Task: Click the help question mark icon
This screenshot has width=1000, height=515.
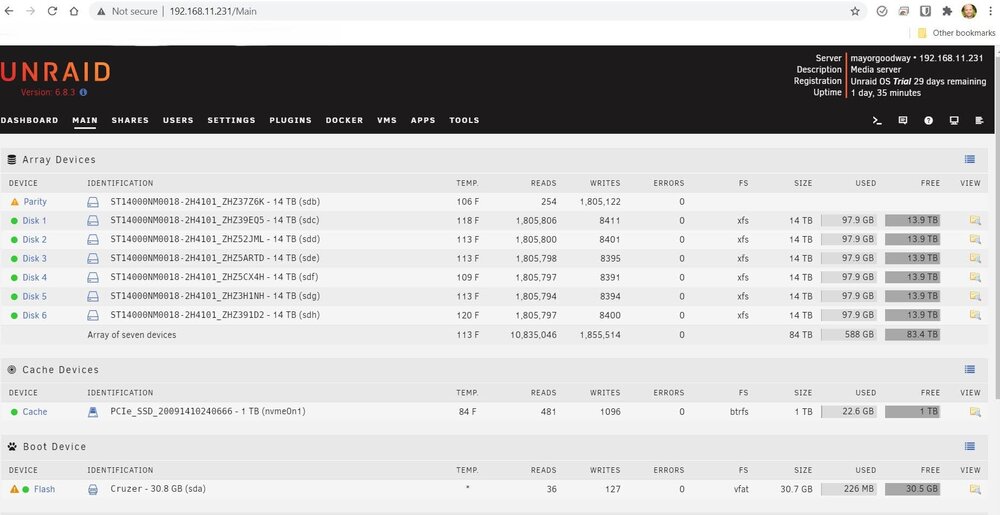Action: tap(929, 120)
